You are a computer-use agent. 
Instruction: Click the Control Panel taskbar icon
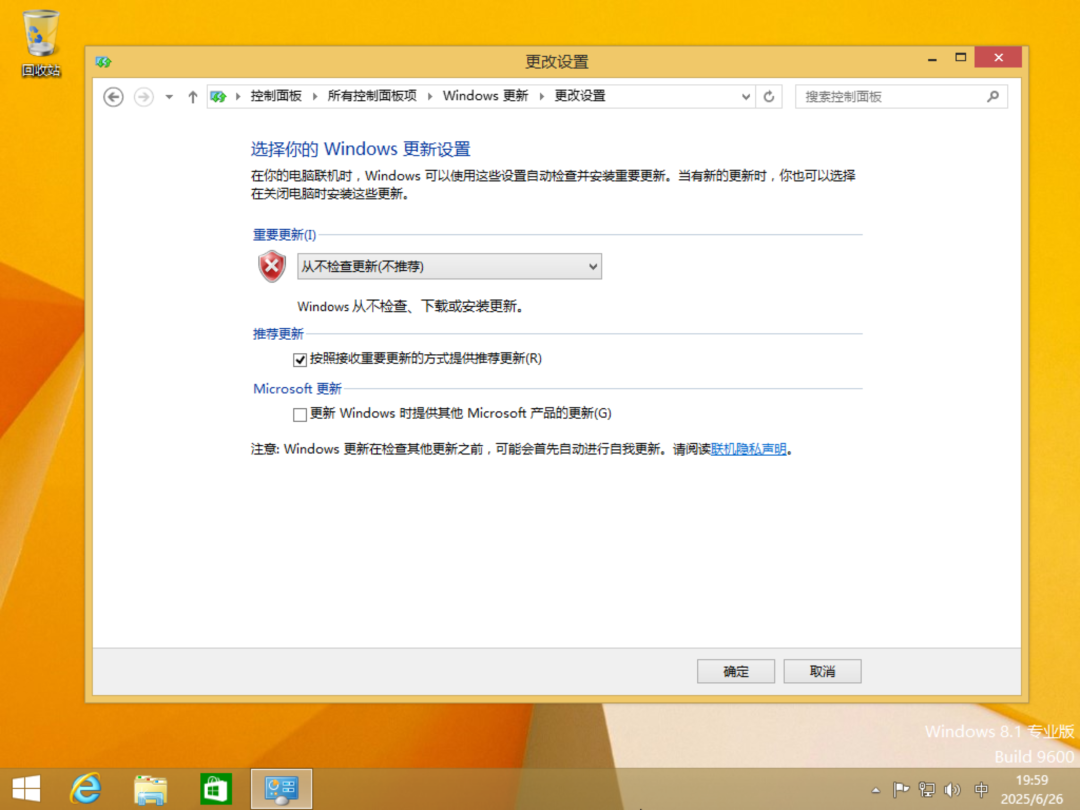point(281,789)
